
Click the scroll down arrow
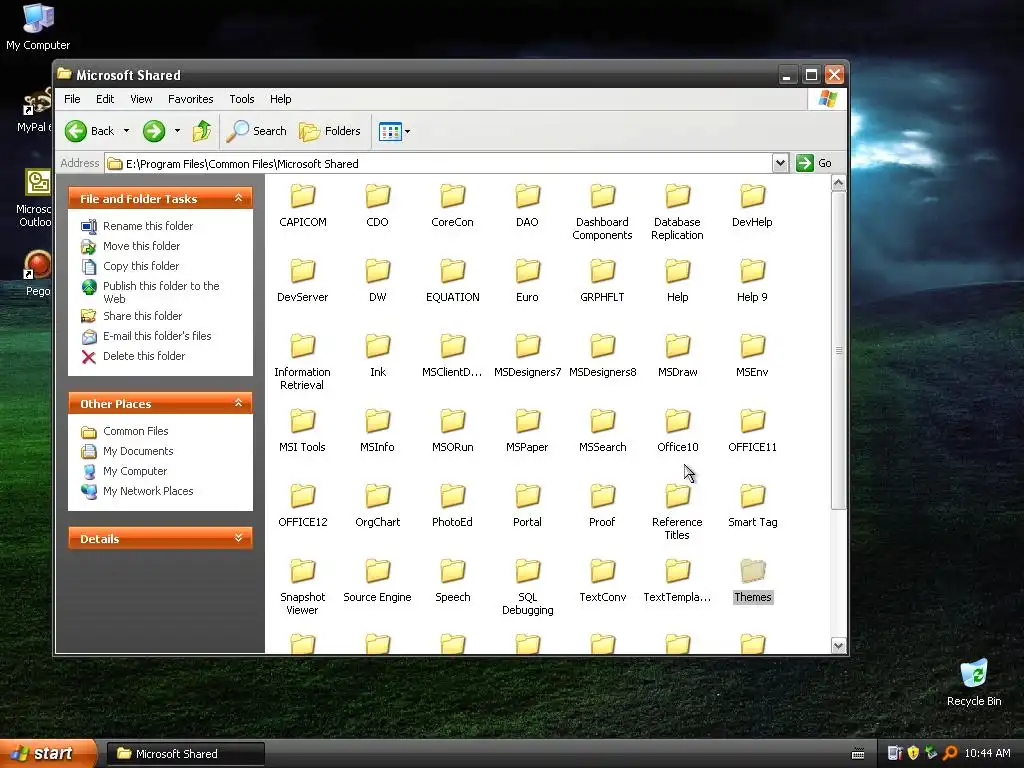(839, 646)
